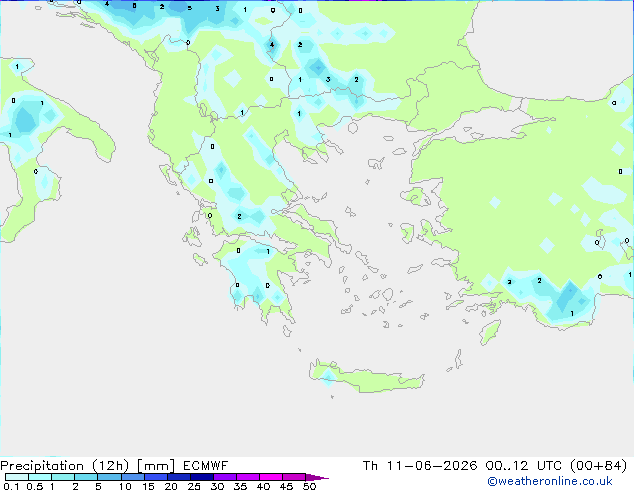Screen dimensions: 634x490
Task: Click the '35' legend scale label
Action: (240, 486)
